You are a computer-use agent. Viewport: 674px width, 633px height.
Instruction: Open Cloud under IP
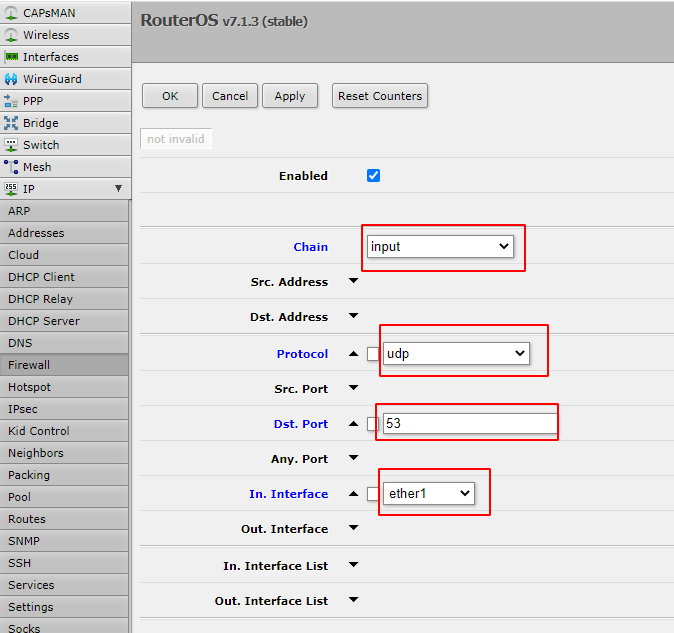coord(64,255)
